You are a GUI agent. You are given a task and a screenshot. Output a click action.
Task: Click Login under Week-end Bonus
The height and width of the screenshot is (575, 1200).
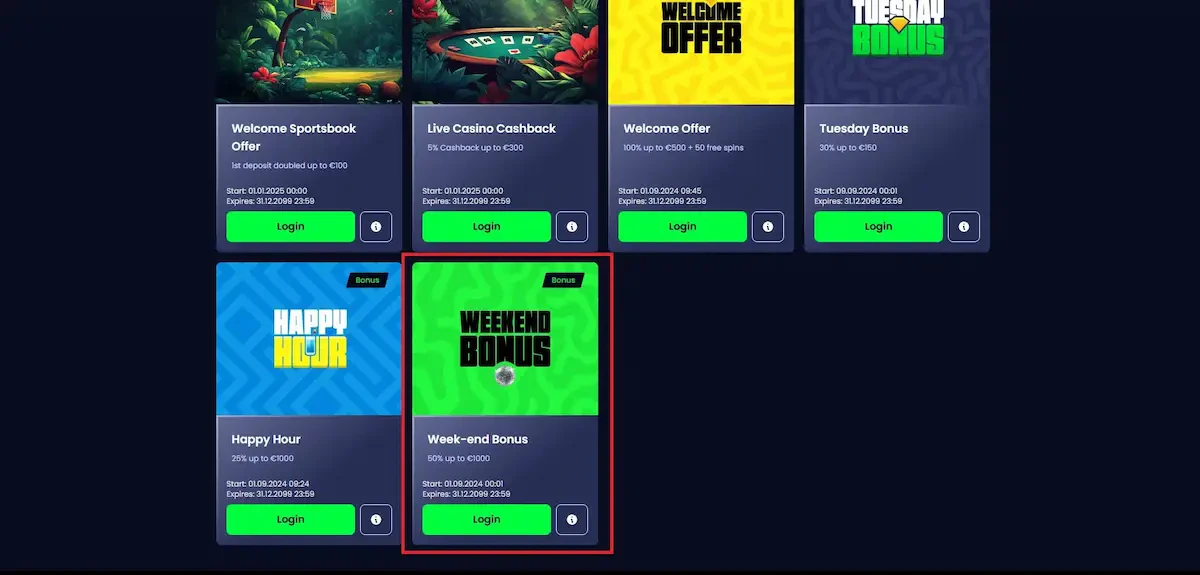[487, 520]
